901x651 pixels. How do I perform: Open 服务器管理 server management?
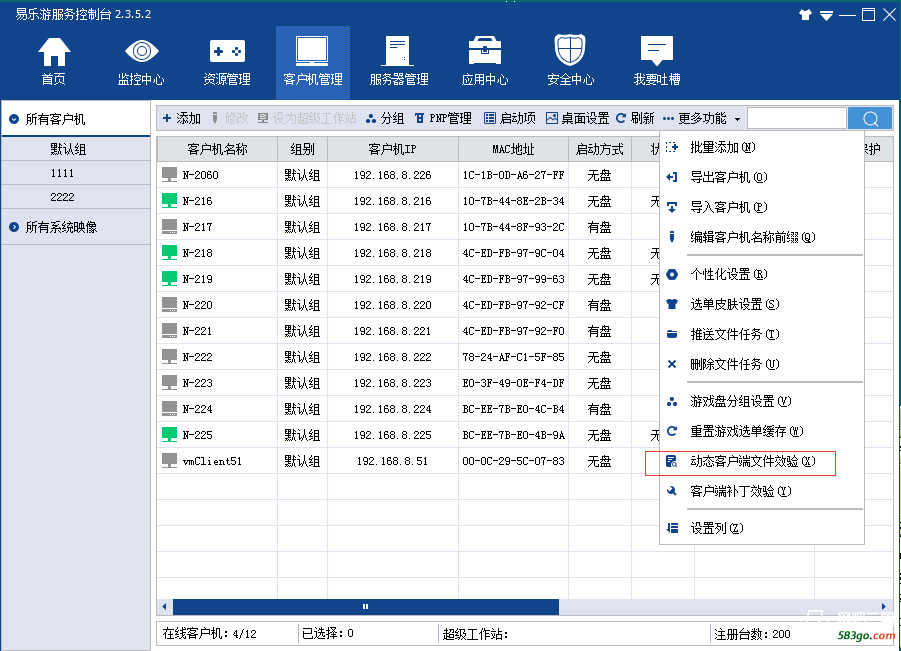click(x=399, y=61)
